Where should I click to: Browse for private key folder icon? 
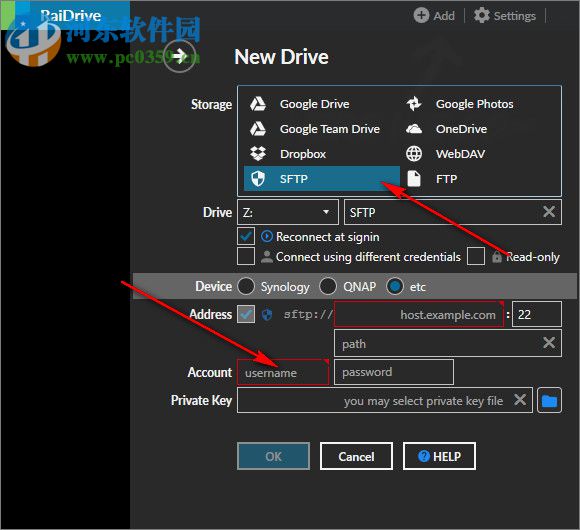[x=549, y=400]
